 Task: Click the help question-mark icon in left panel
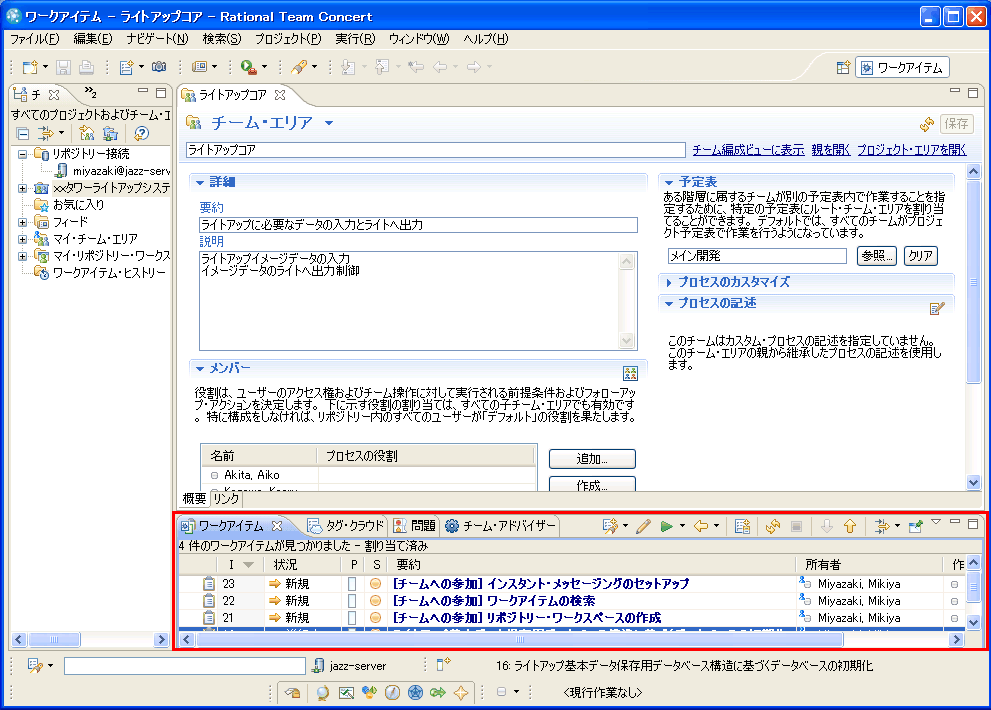pos(142,133)
